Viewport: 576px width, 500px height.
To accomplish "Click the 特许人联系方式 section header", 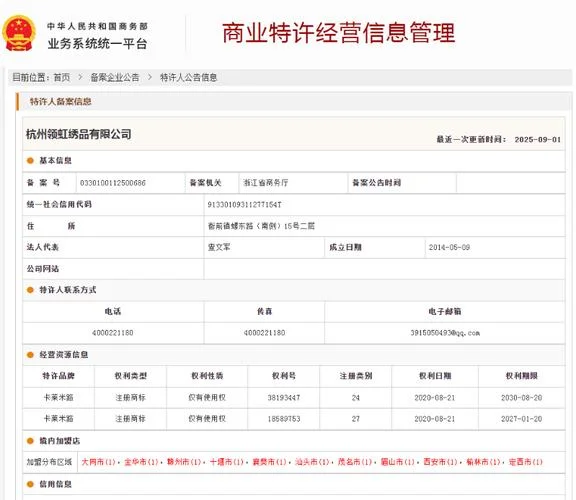I will (x=68, y=290).
